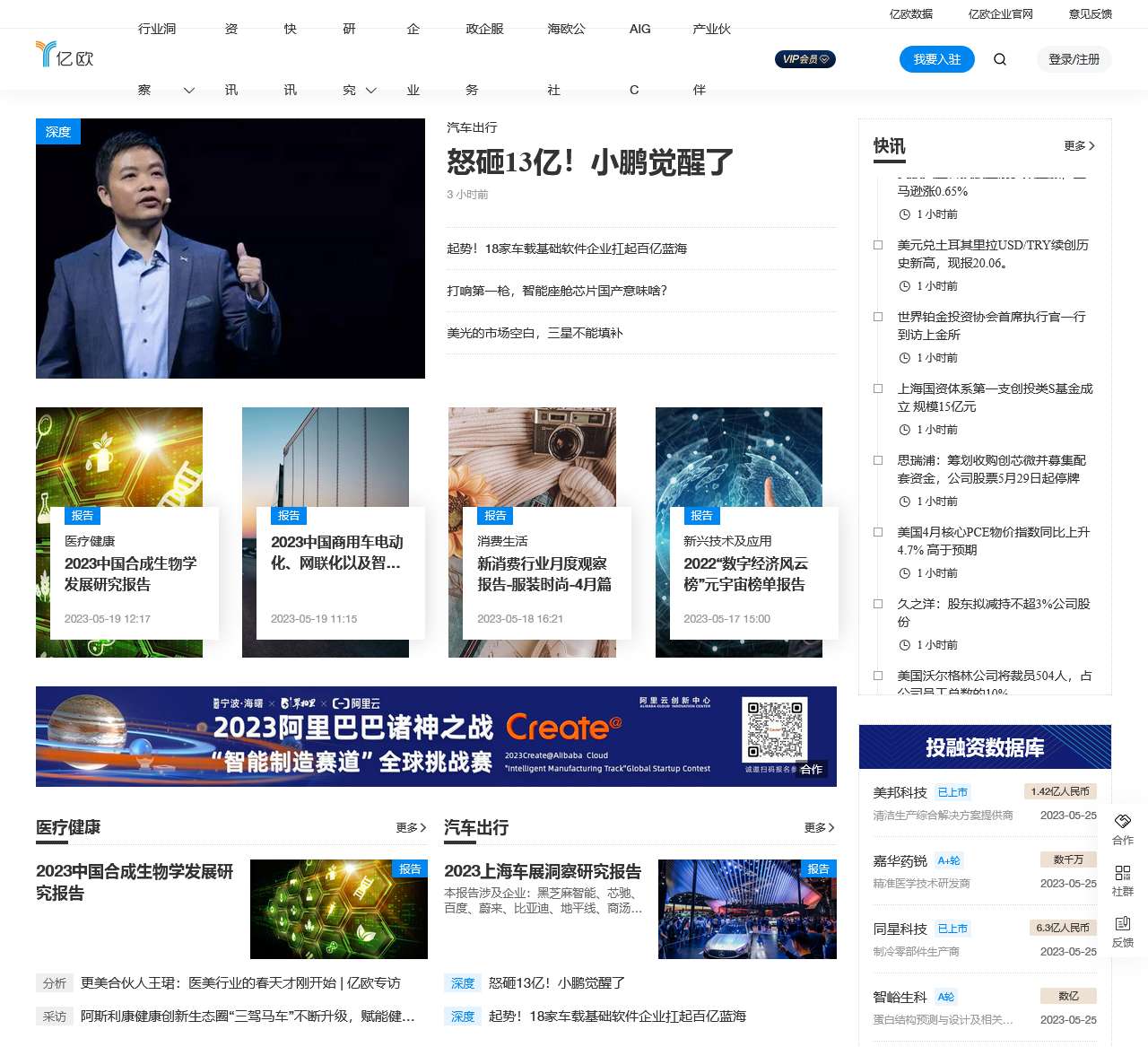Open the 企业 nav item
Screen dimensions: 1148x1047
point(413,59)
